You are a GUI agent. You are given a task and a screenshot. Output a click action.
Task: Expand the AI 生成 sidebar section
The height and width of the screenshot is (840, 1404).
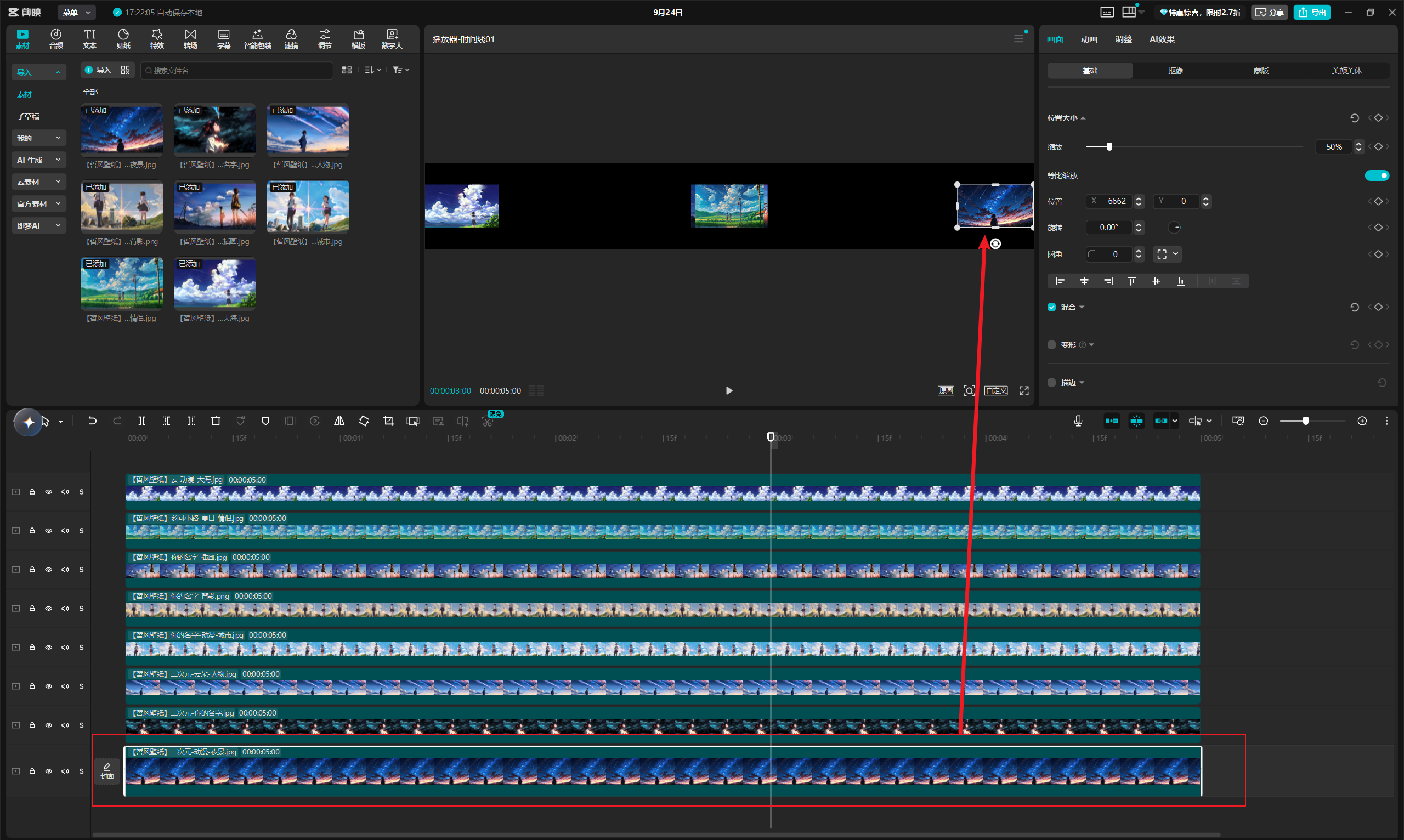tap(38, 160)
